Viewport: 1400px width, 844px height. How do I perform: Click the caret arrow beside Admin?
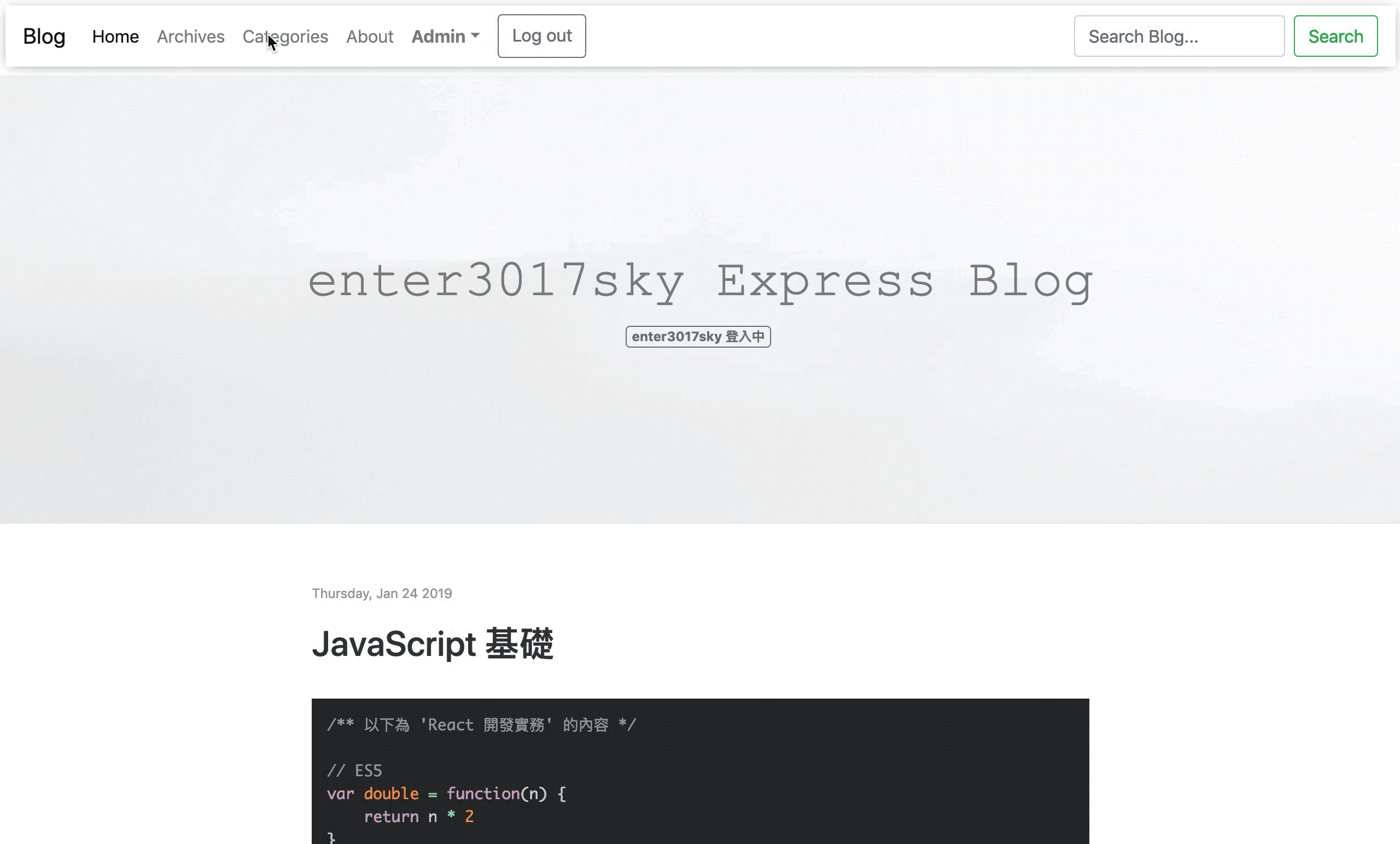476,35
